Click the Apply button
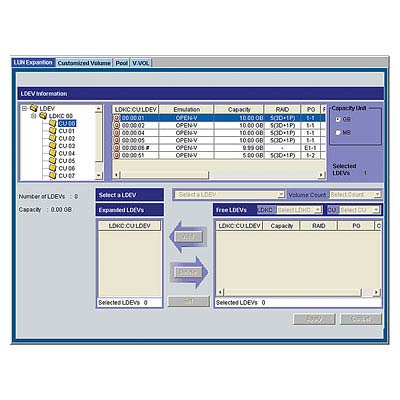This screenshot has height=400, width=400. pos(314,319)
